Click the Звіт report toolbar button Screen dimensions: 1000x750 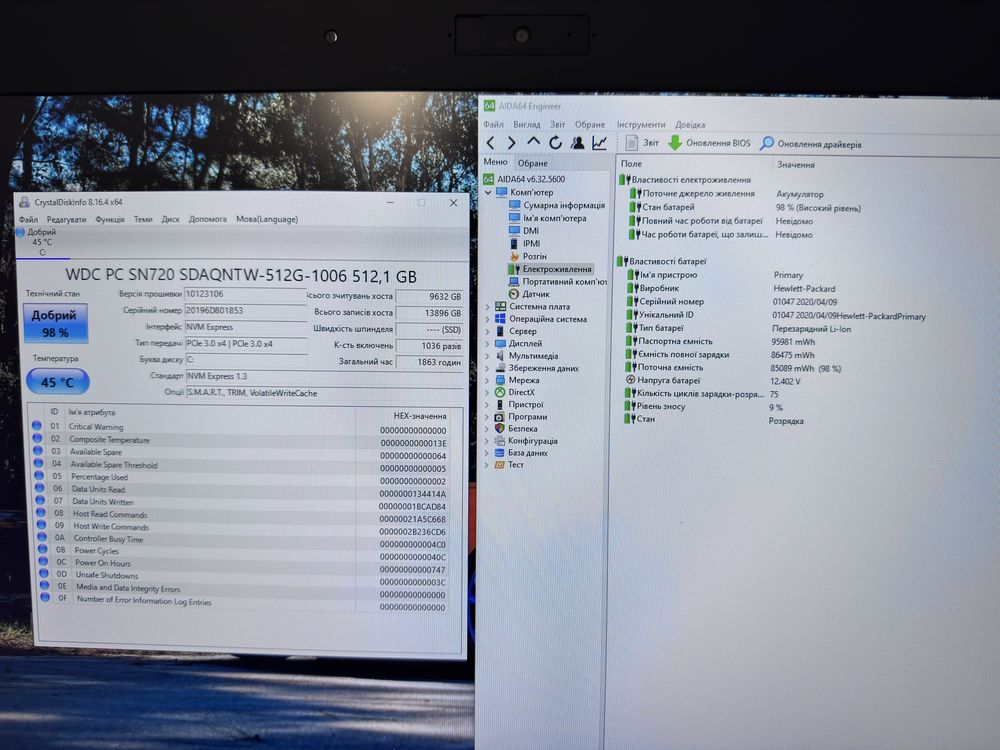click(x=642, y=143)
